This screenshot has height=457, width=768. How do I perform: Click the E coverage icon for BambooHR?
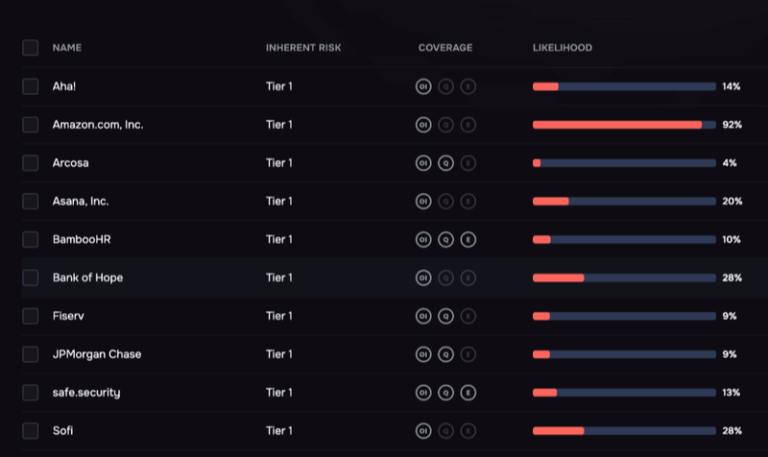[x=468, y=240]
